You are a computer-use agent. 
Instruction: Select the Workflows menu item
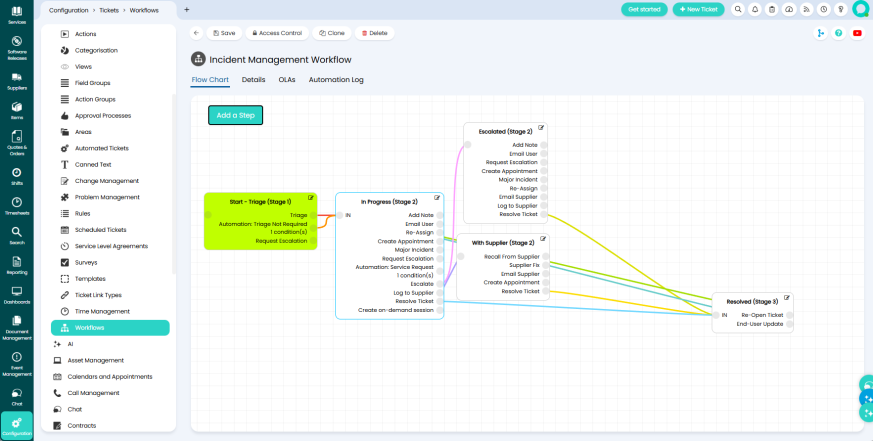click(110, 327)
